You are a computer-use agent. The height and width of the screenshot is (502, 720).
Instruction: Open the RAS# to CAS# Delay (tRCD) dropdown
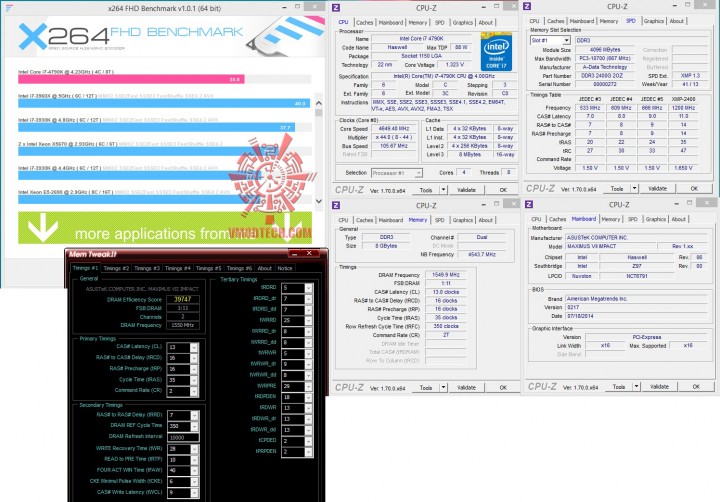pyautogui.click(x=194, y=358)
